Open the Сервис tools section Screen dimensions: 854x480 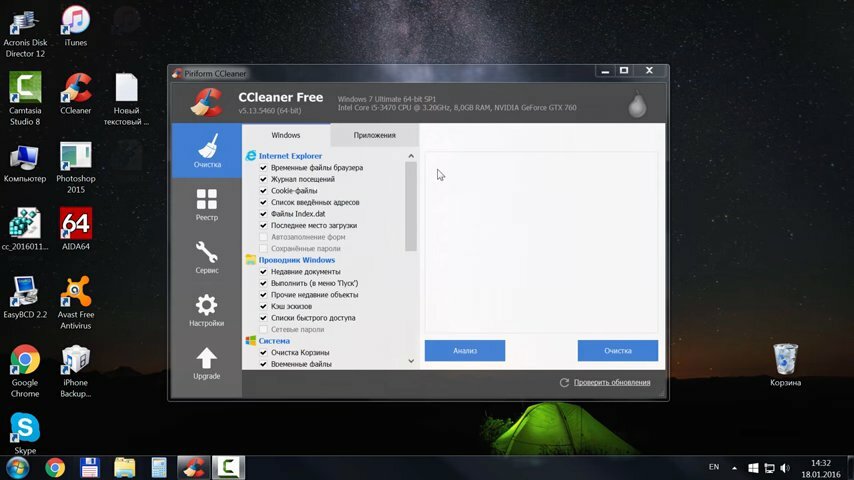click(x=207, y=257)
